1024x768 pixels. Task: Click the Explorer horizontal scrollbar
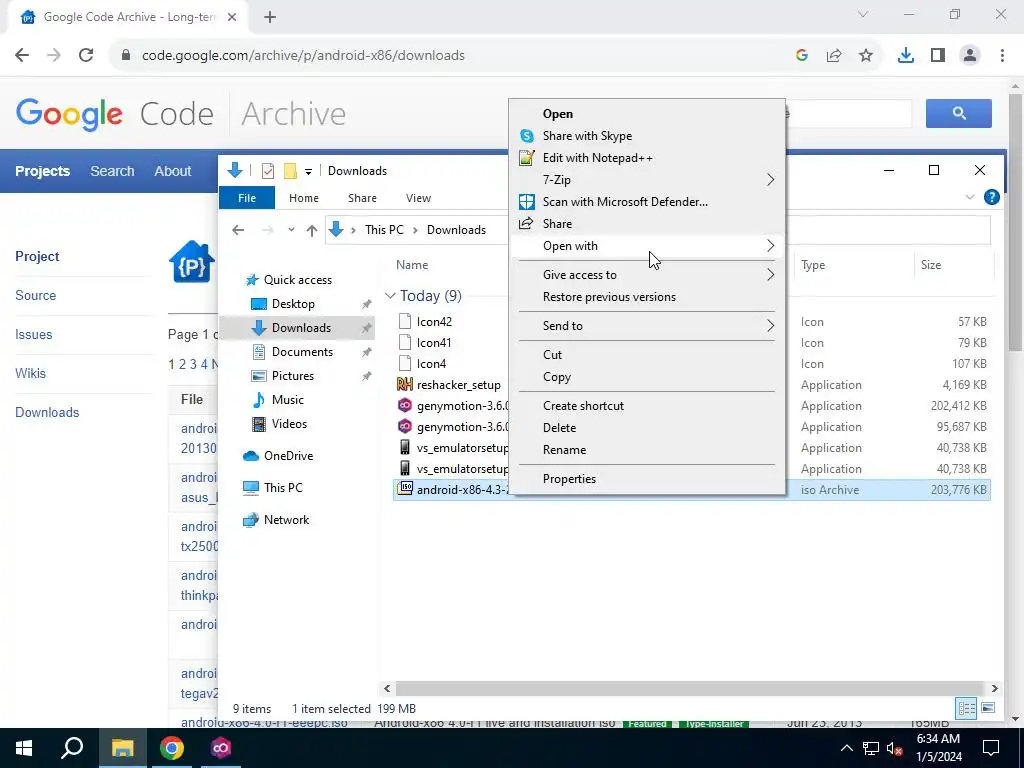(690, 688)
